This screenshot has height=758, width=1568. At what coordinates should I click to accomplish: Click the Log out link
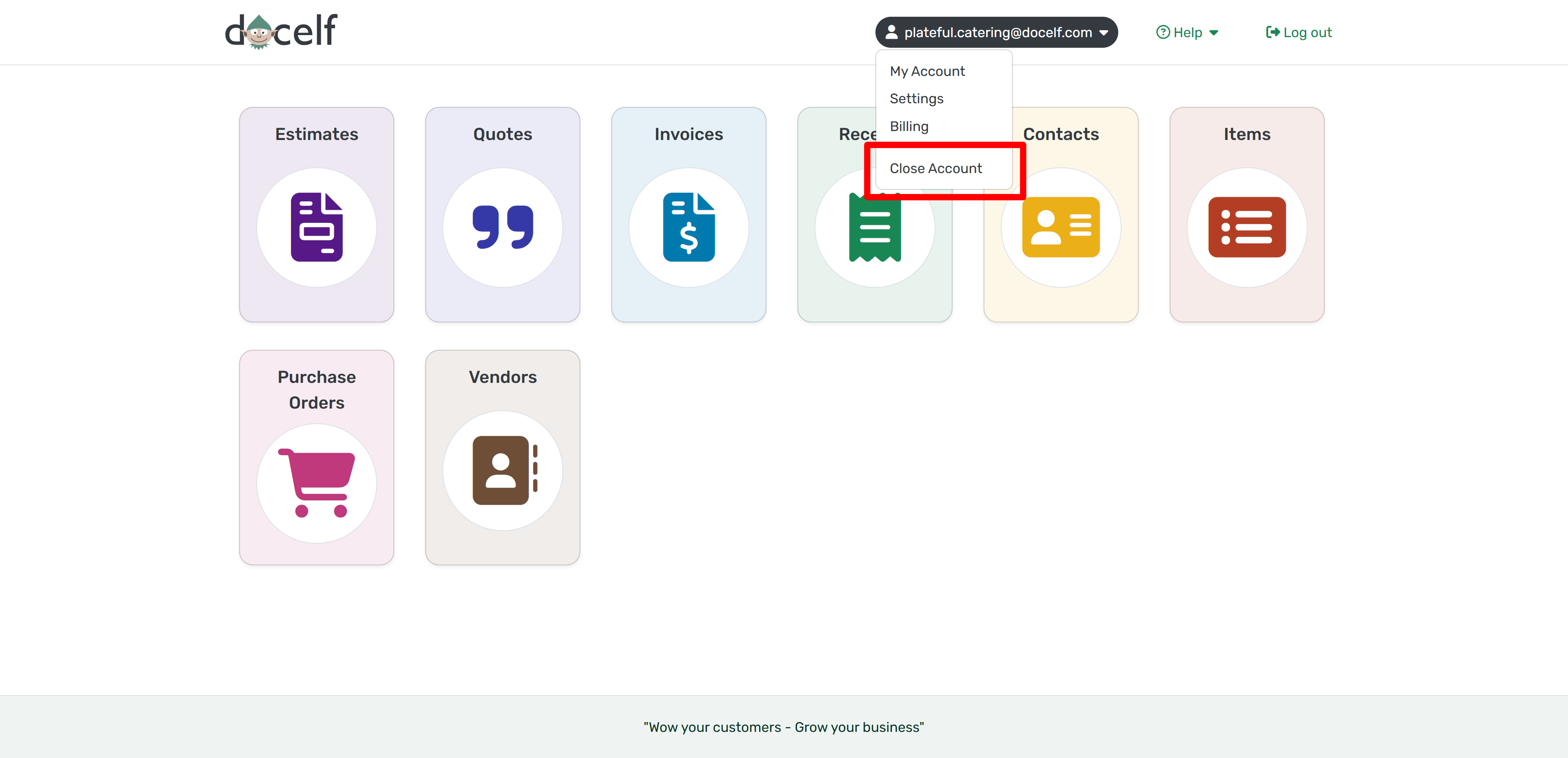pos(1298,32)
